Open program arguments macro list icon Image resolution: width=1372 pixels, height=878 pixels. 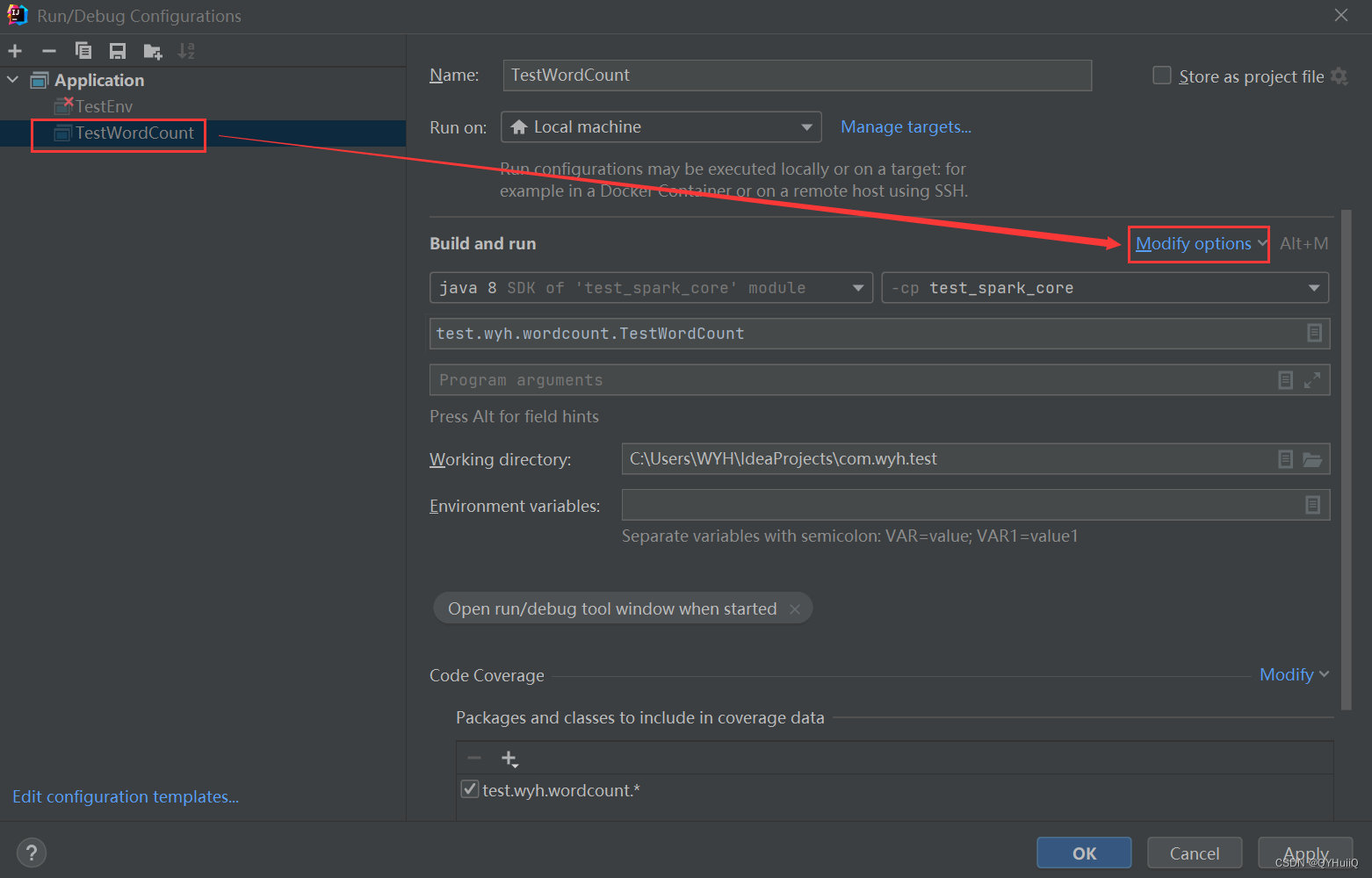1286,380
